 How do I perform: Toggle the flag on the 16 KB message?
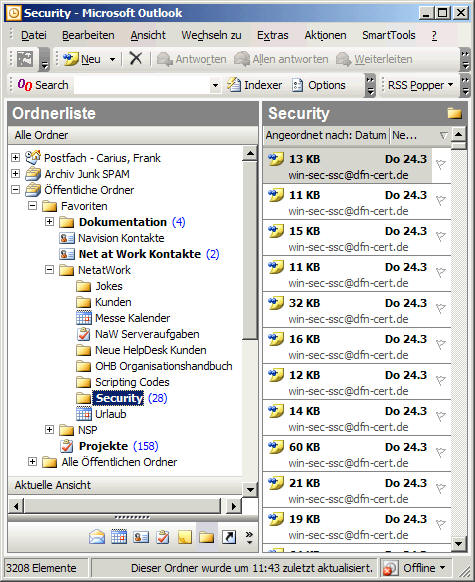tap(440, 344)
